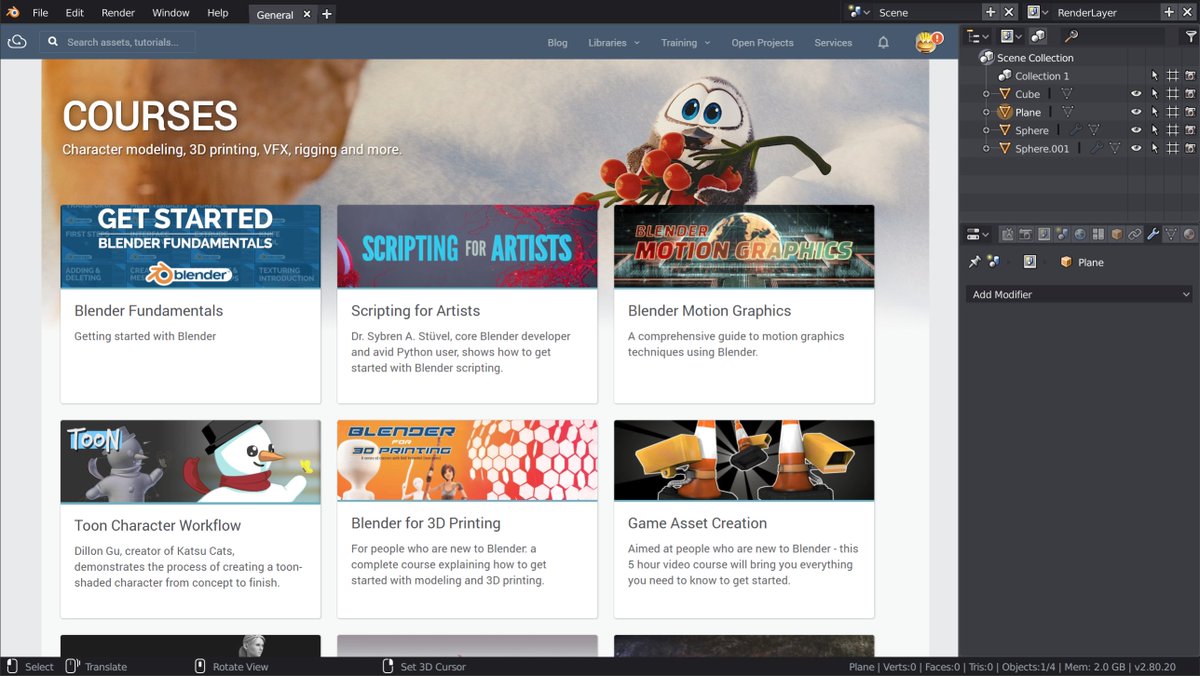Image resolution: width=1200 pixels, height=676 pixels.
Task: Open Scripting for Artists course title
Action: [416, 311]
